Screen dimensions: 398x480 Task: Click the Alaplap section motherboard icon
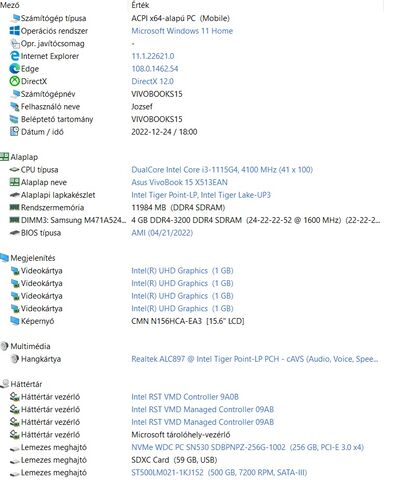(x=4, y=157)
